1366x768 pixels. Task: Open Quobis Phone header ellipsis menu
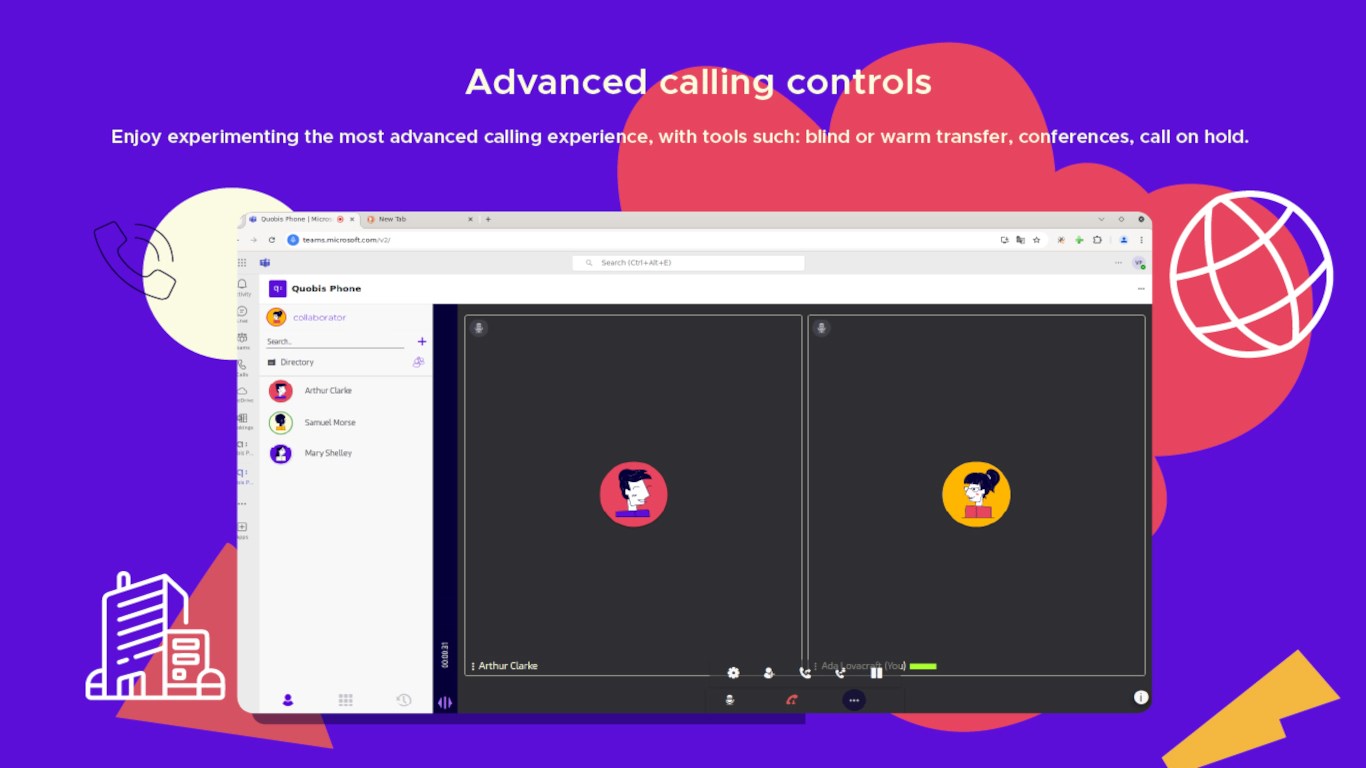1141,288
